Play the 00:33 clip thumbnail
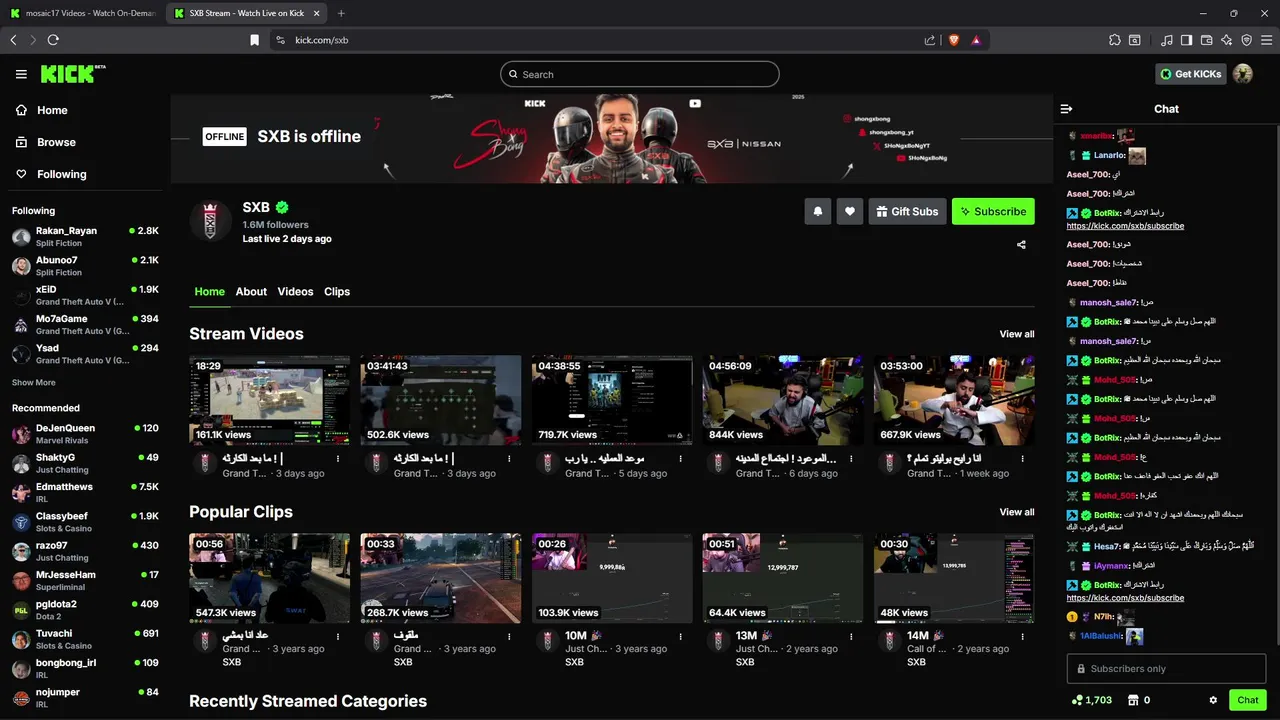This screenshot has width=1280, height=720. pyautogui.click(x=441, y=578)
